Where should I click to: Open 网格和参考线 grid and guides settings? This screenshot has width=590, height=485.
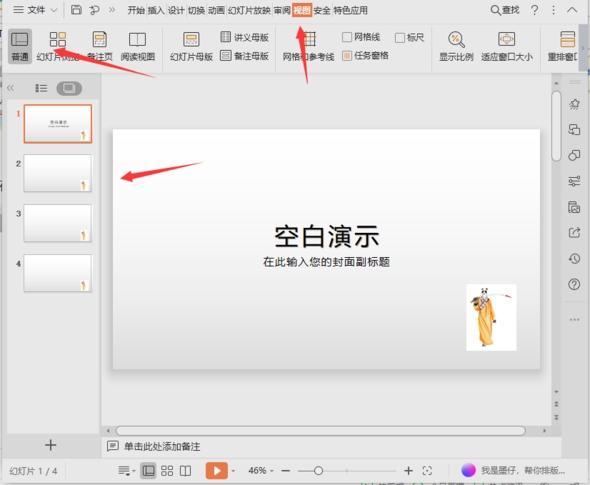309,46
